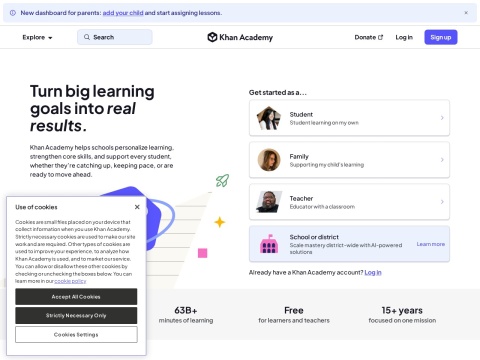
Task: Choose the Family card
Action: pos(349,160)
